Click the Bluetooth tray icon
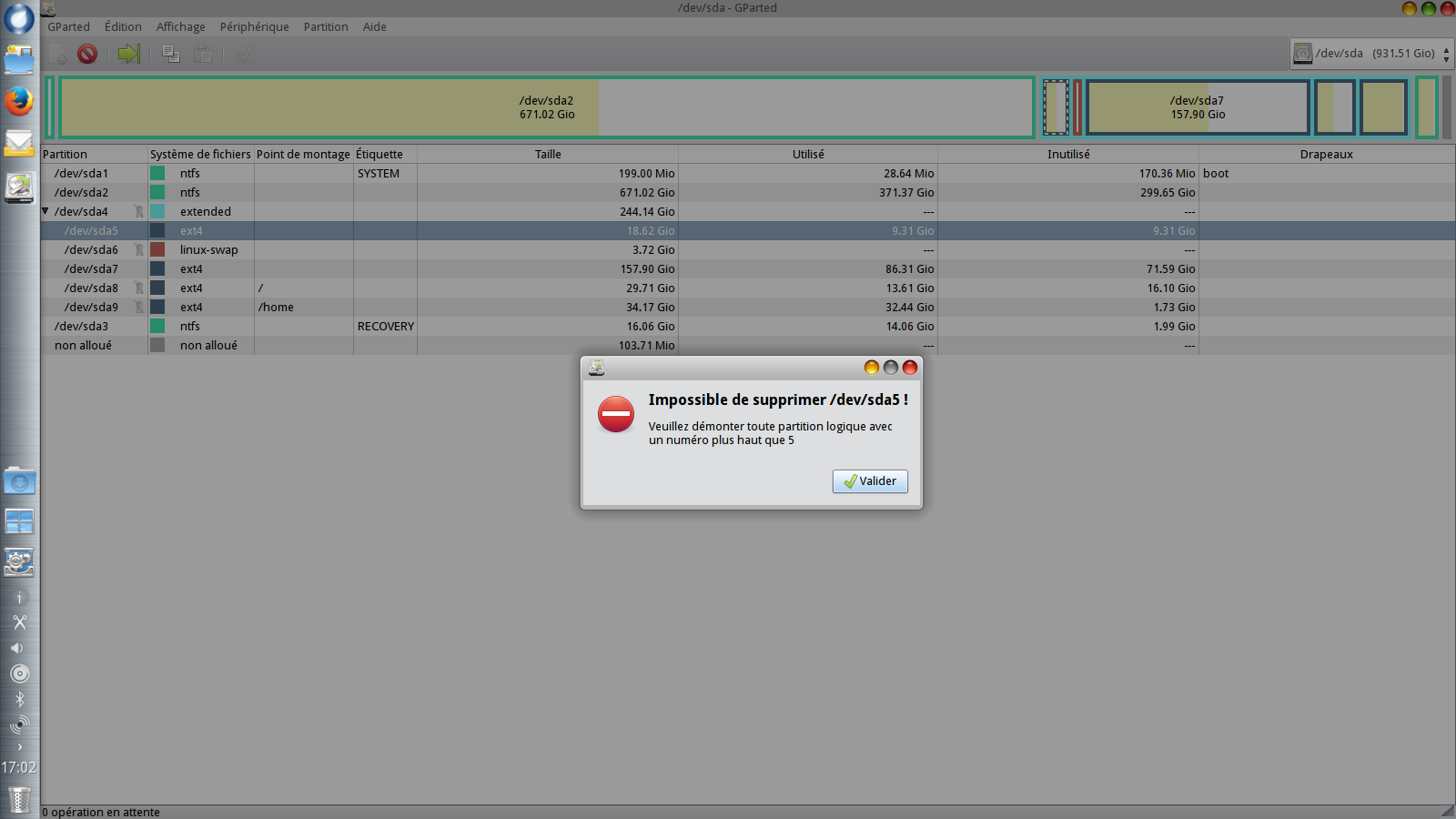The image size is (1456, 819). click(19, 699)
